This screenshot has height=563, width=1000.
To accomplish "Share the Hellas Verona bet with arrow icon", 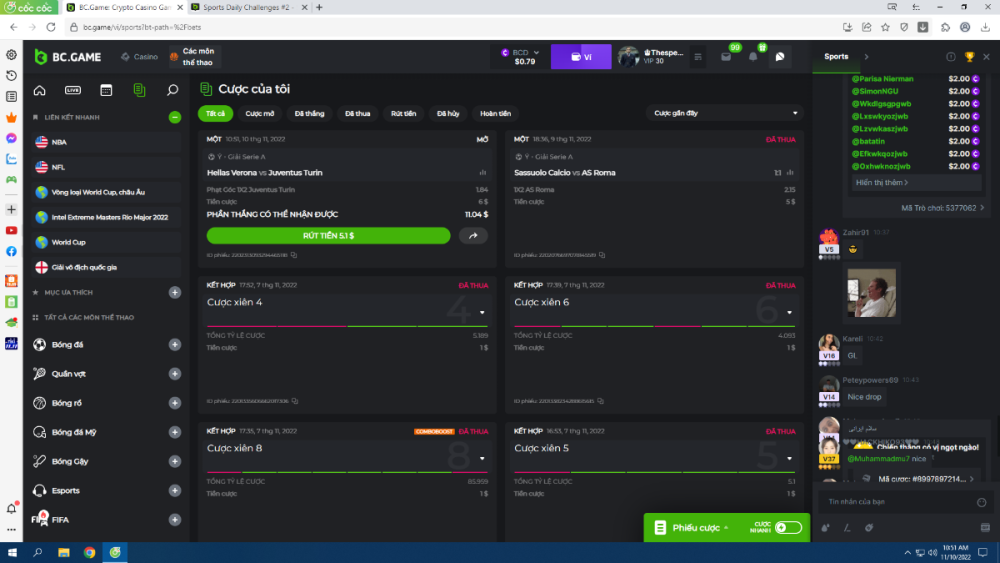I will [473, 236].
